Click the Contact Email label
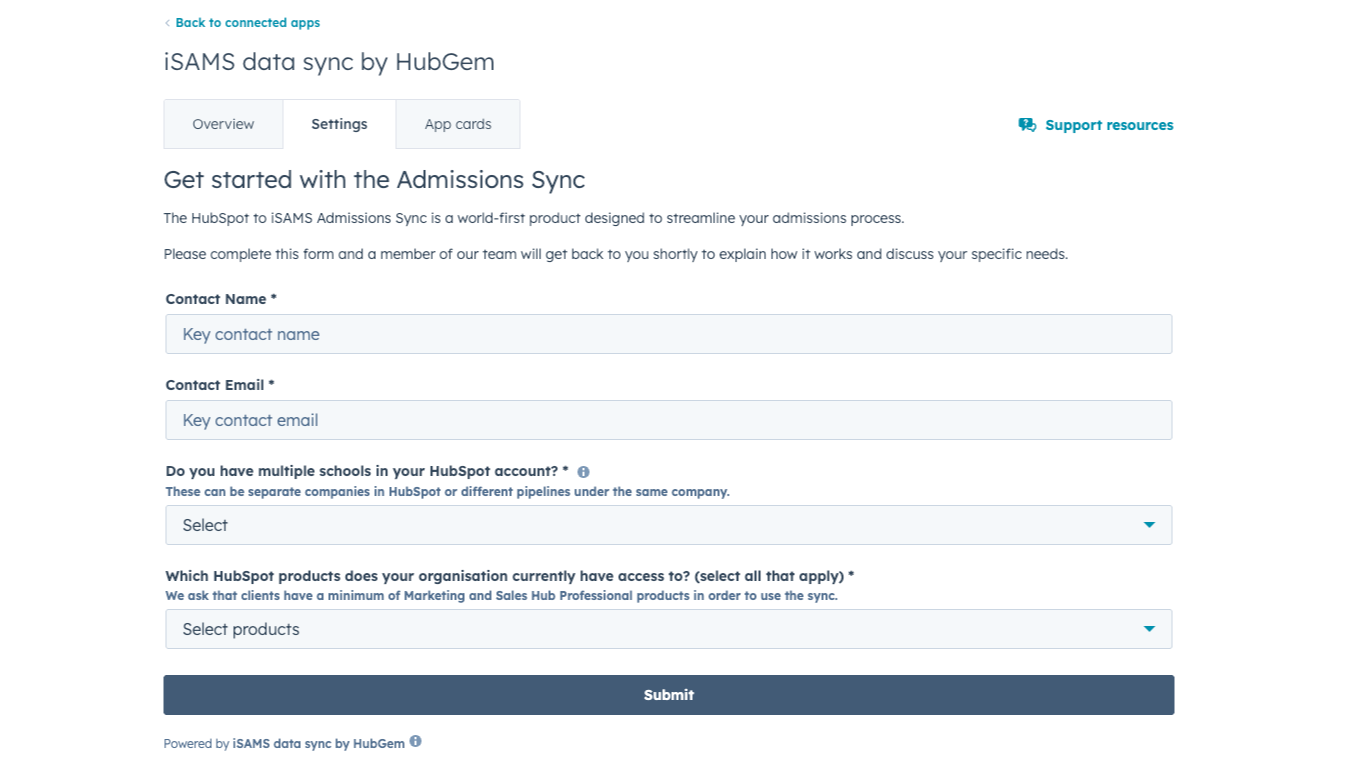This screenshot has width=1365, height=768. [x=220, y=385]
